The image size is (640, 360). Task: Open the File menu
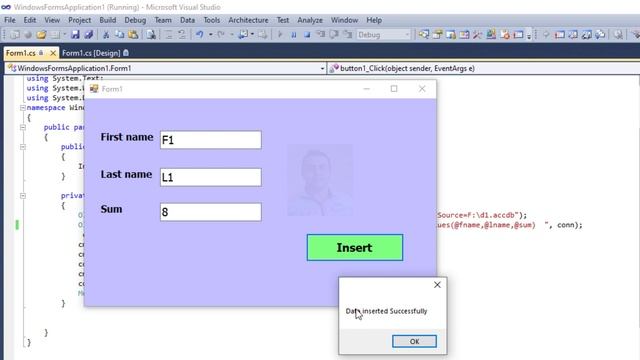pyautogui.click(x=10, y=20)
